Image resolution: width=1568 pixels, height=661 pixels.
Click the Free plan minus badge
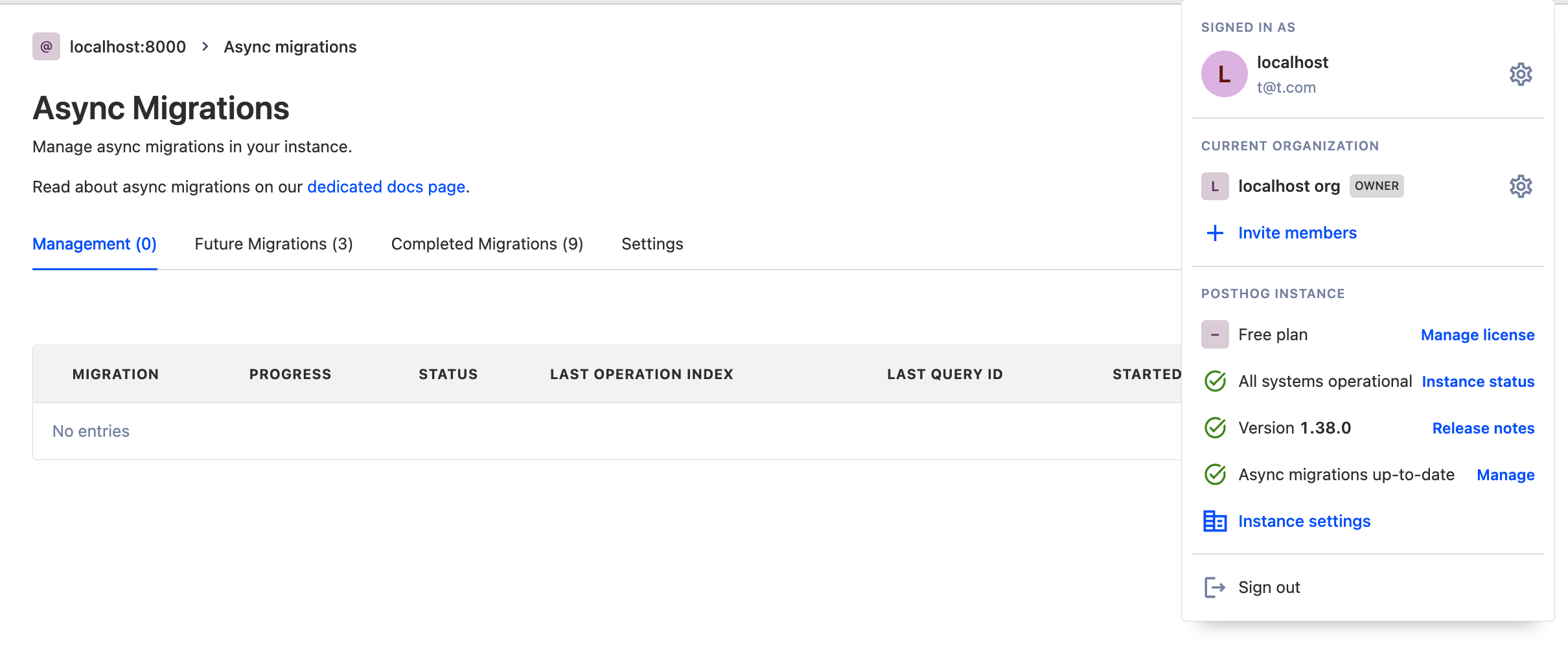coord(1216,334)
